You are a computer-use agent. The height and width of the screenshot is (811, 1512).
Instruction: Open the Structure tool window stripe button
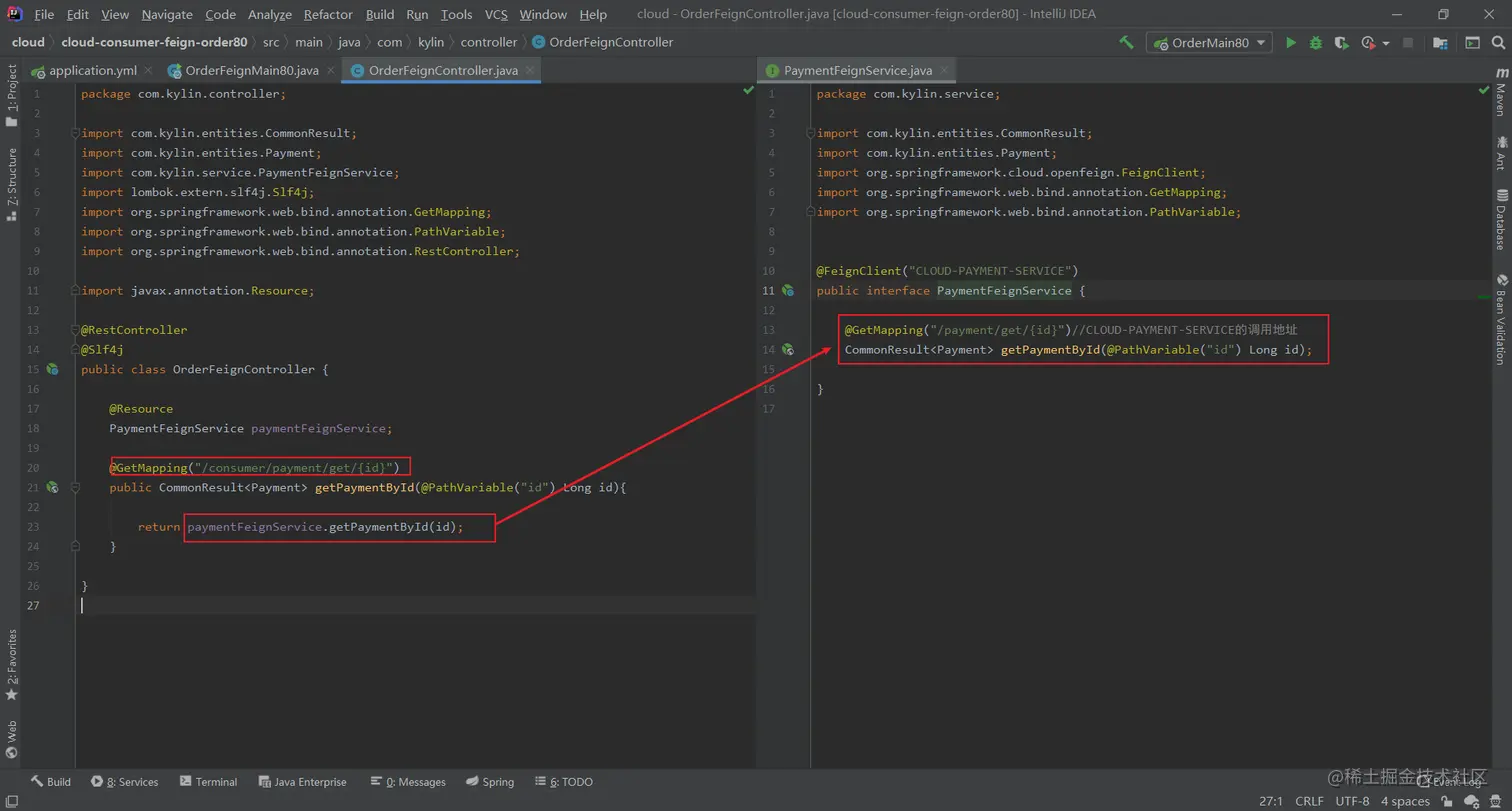11,184
